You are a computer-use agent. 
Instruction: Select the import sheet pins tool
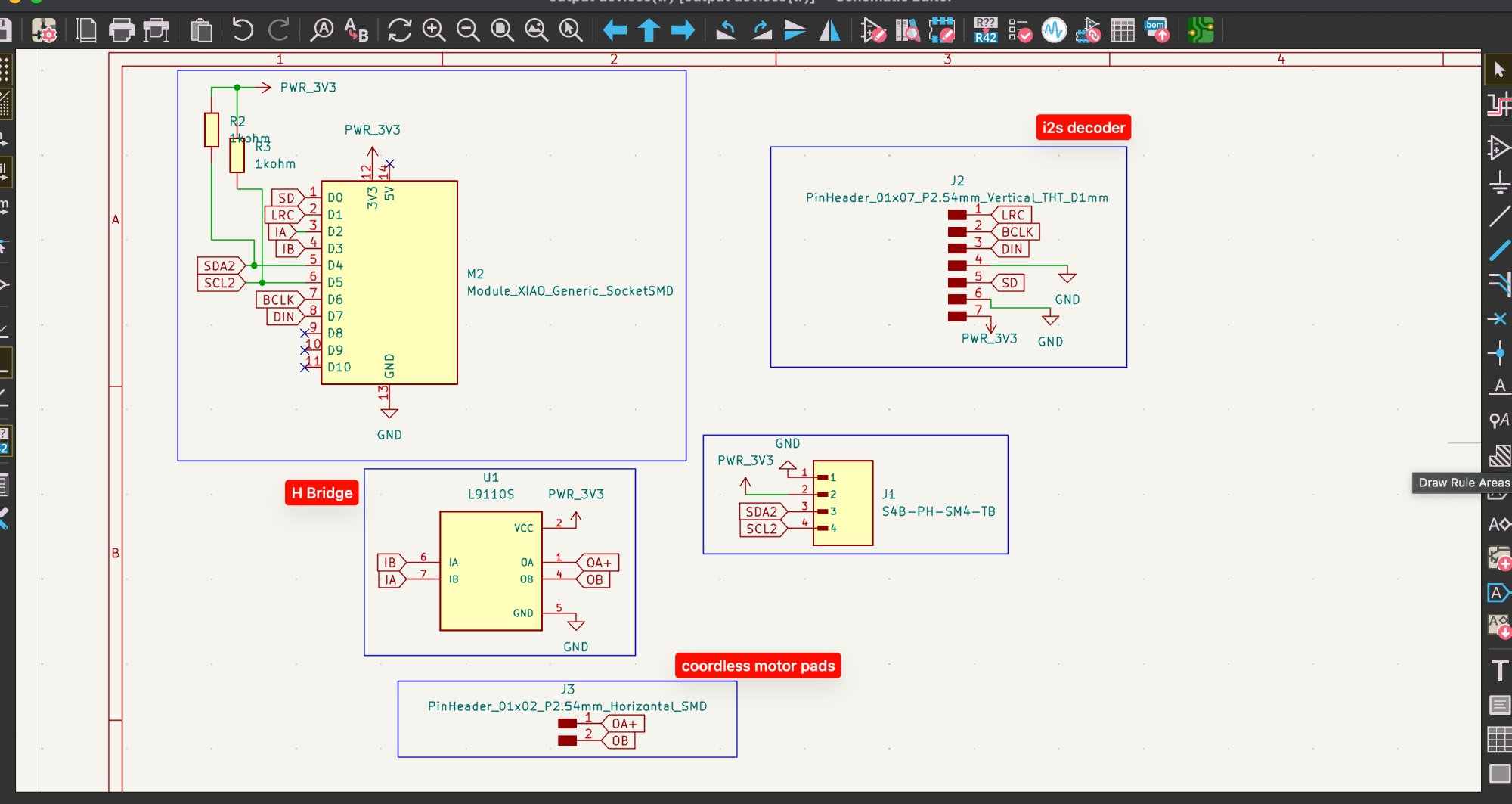(1498, 626)
